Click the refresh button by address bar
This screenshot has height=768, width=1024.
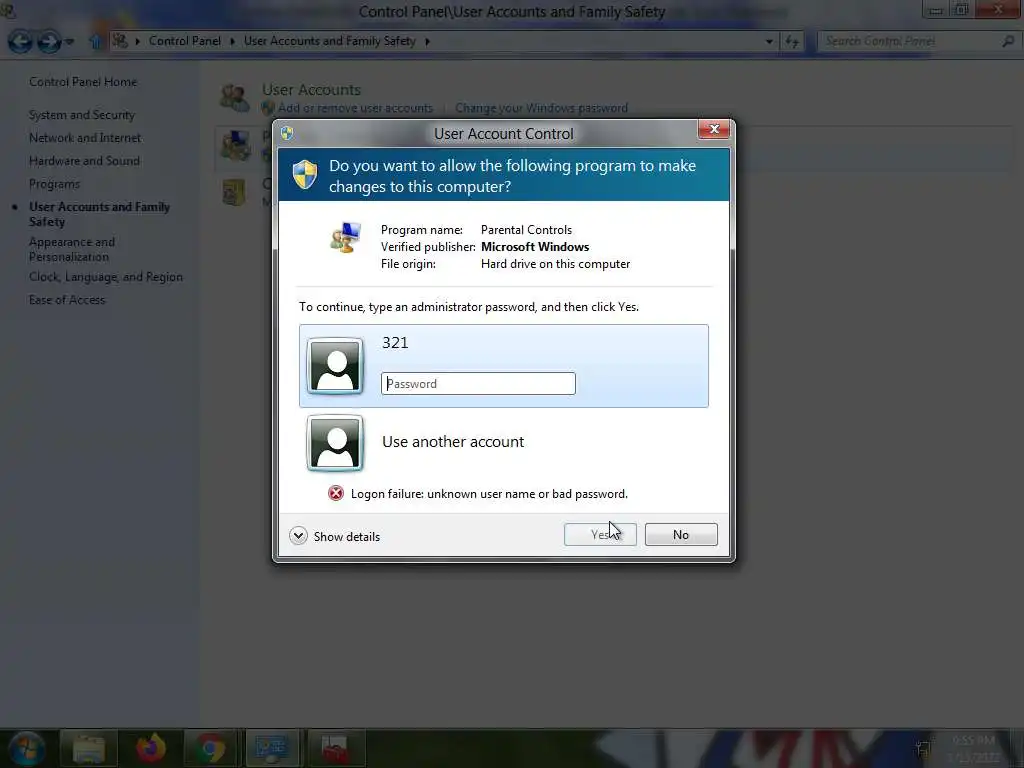tap(792, 42)
